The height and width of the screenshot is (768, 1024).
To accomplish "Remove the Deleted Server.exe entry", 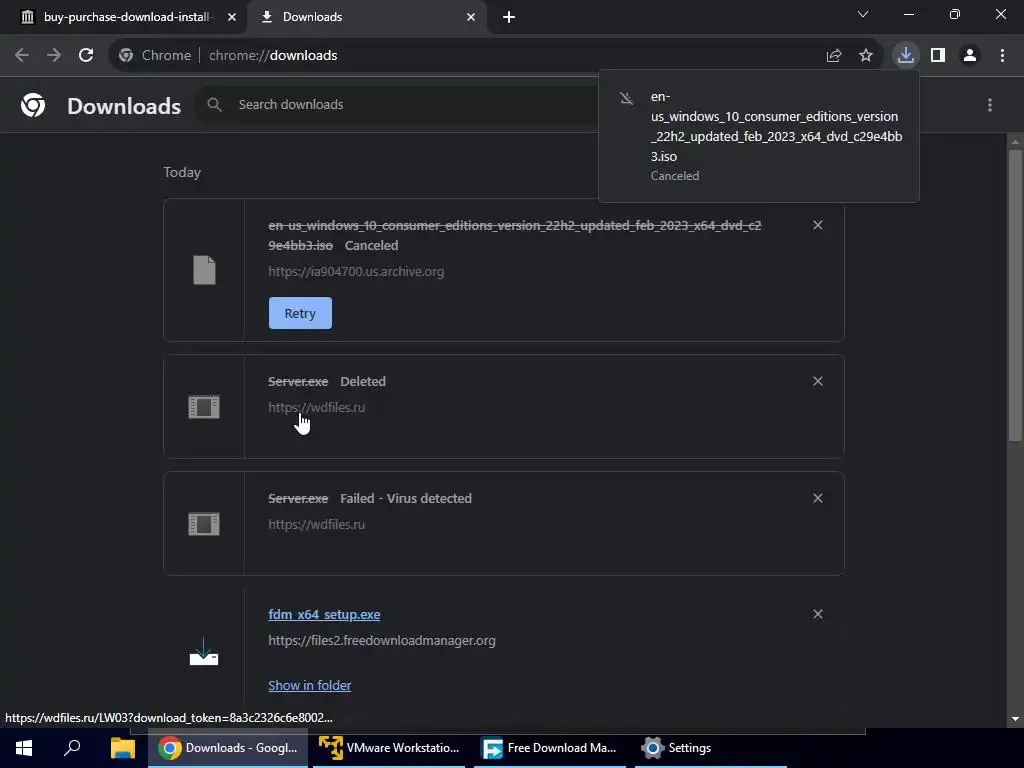I will (818, 381).
